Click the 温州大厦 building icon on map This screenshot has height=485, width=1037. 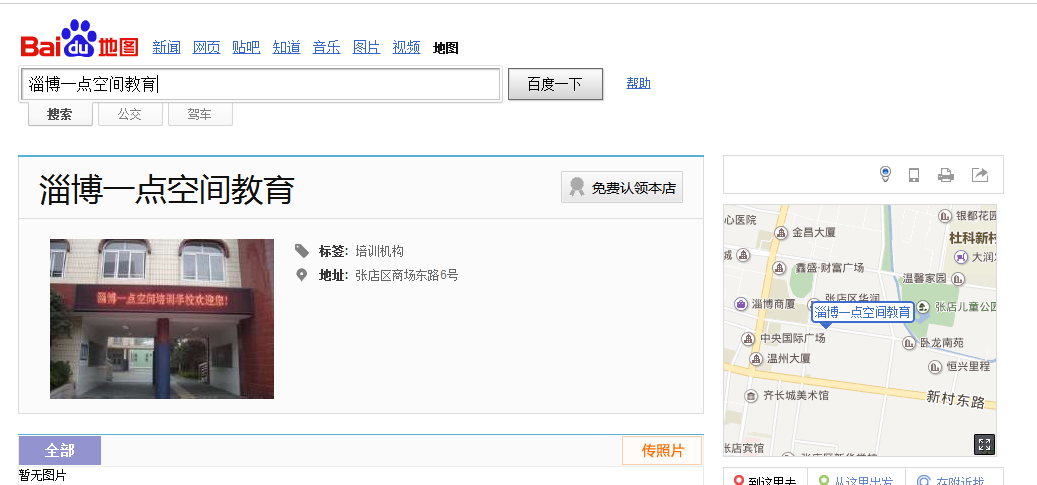pos(757,359)
